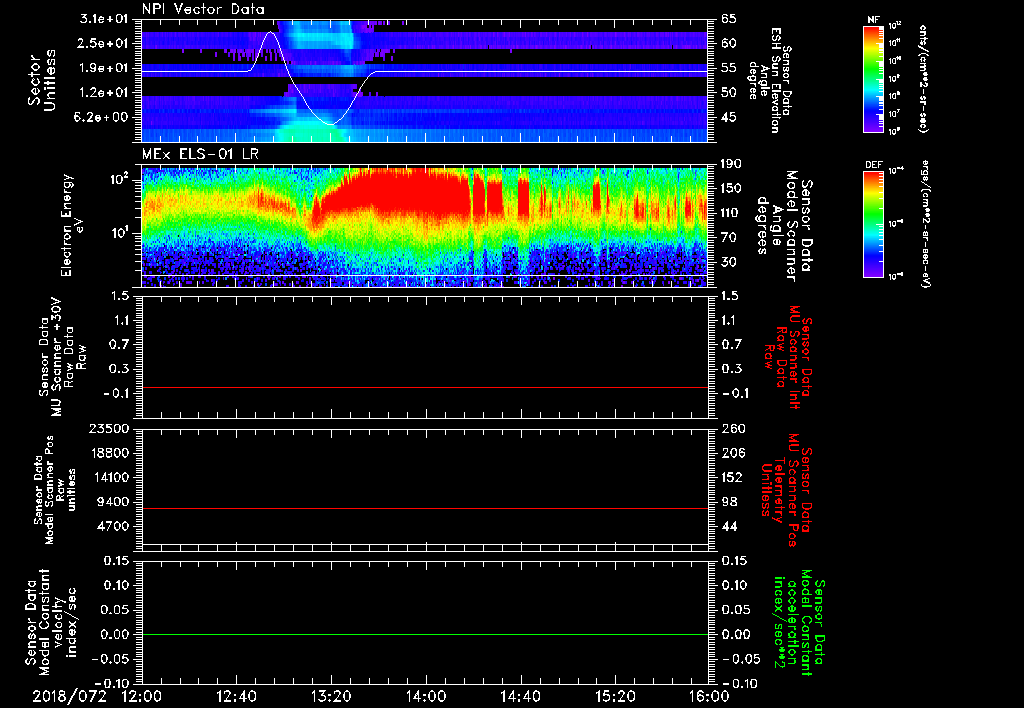The image size is (1024, 708).
Task: Click the 98 Telemetry axis tick label
Action: point(729,502)
